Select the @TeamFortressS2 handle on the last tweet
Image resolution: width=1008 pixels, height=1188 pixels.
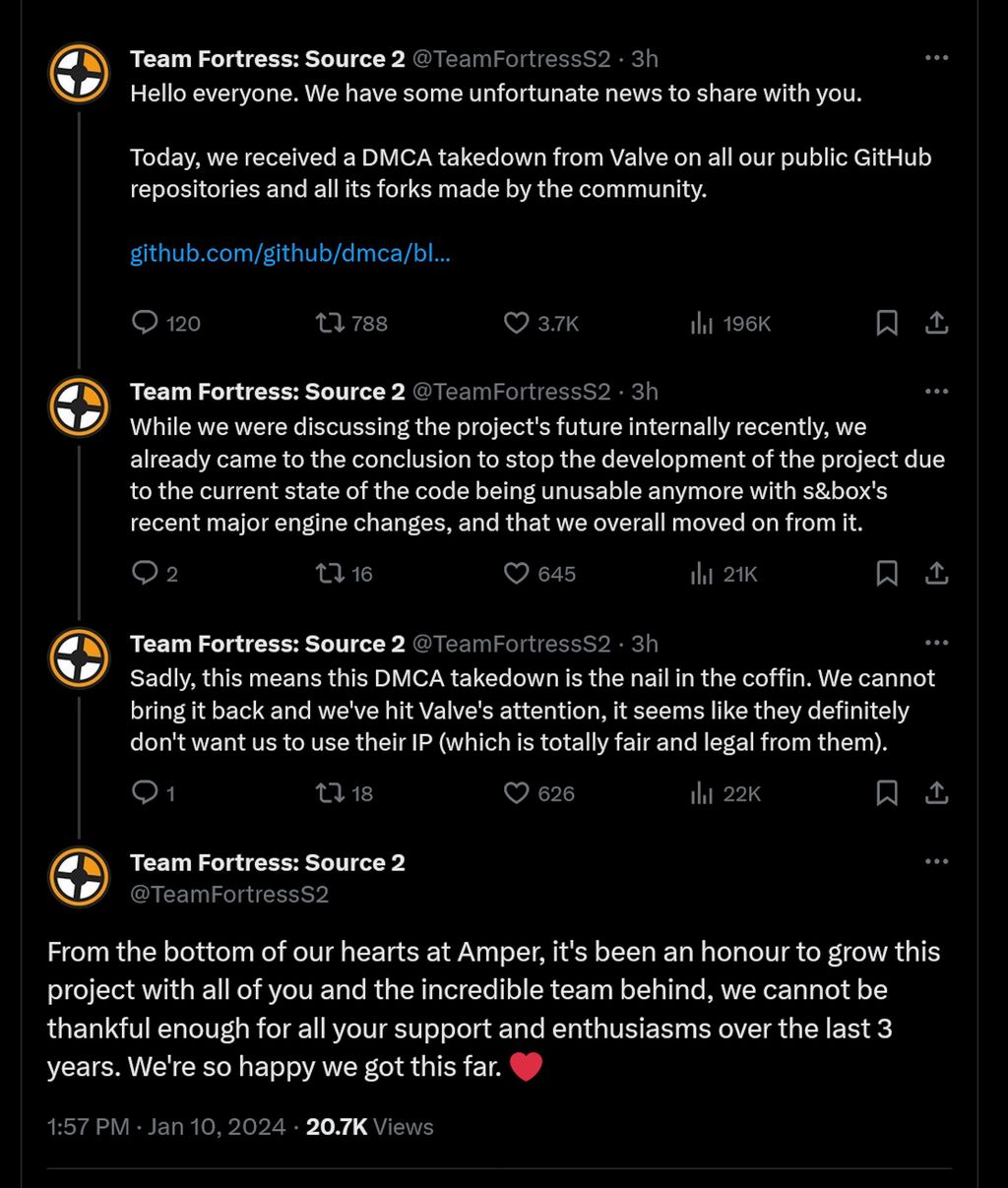click(229, 894)
